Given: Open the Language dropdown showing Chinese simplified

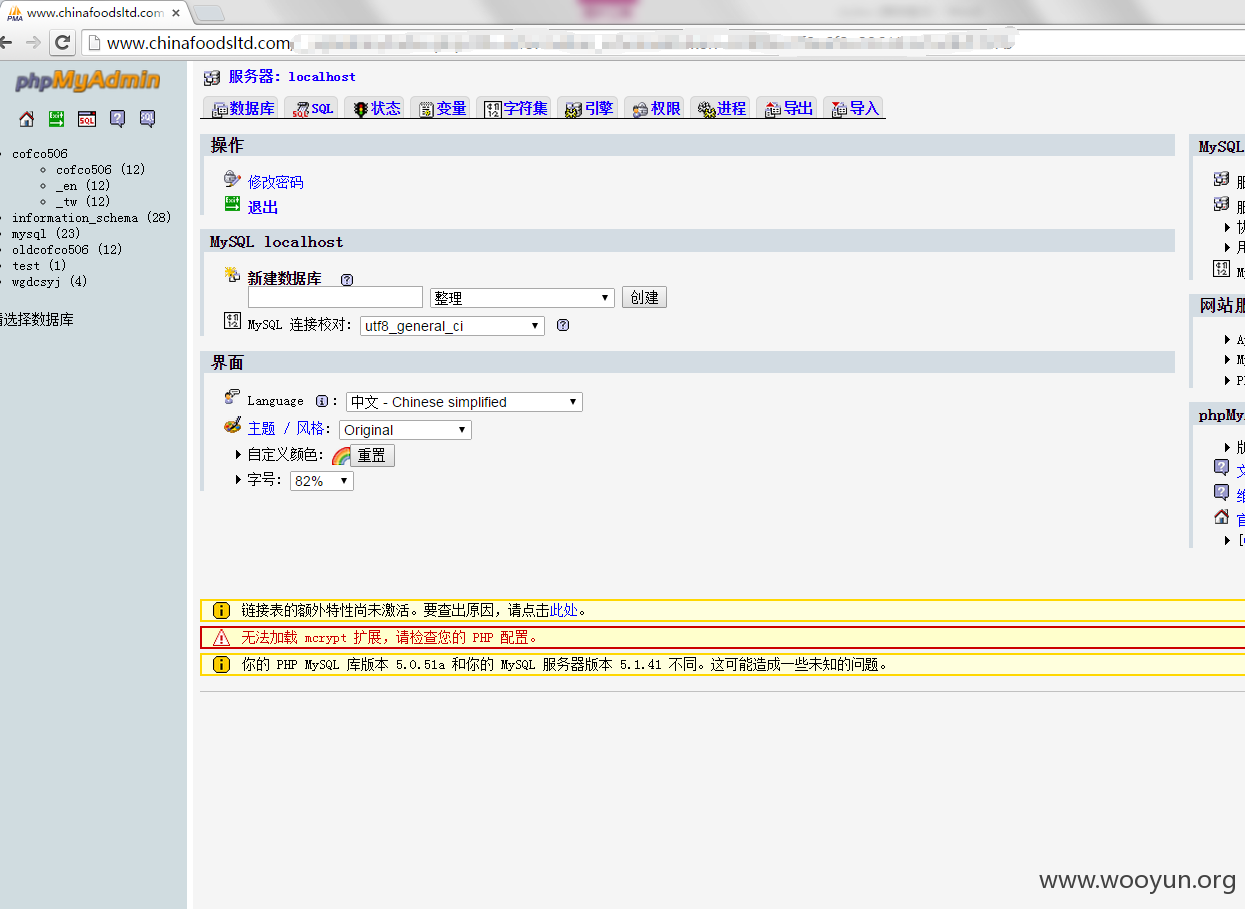Looking at the screenshot, I should [464, 402].
